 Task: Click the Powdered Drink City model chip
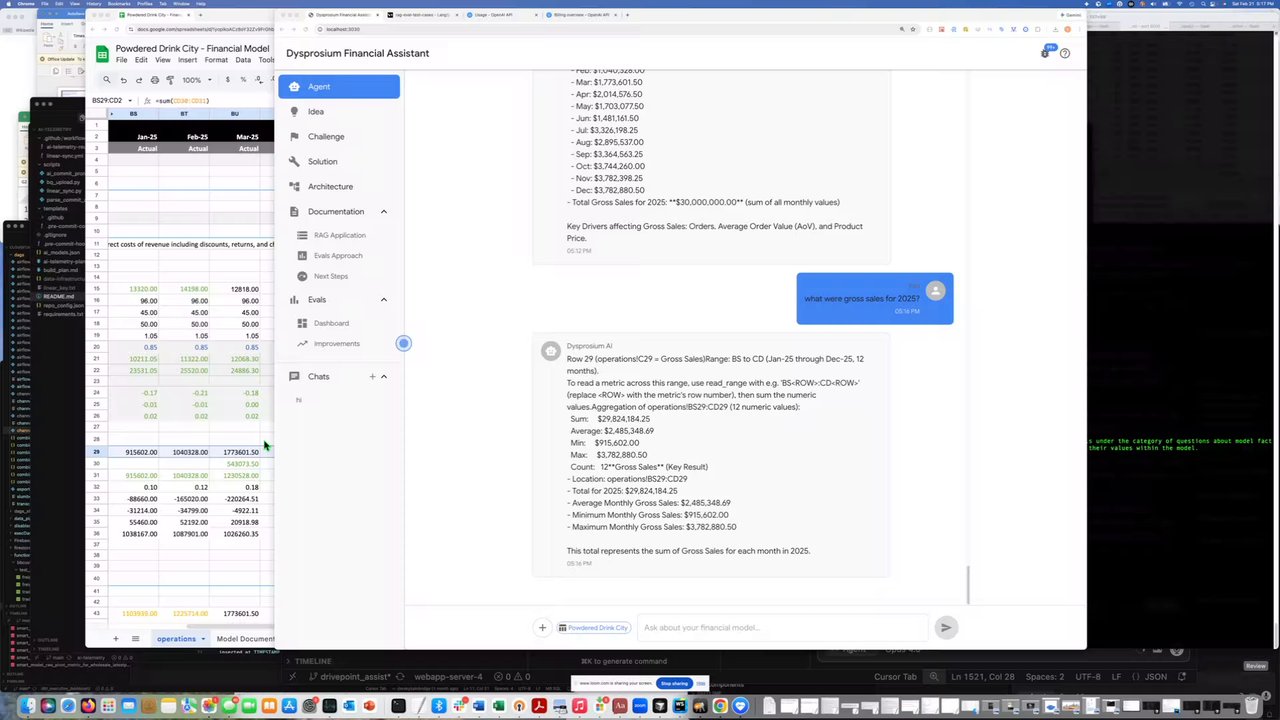593,628
